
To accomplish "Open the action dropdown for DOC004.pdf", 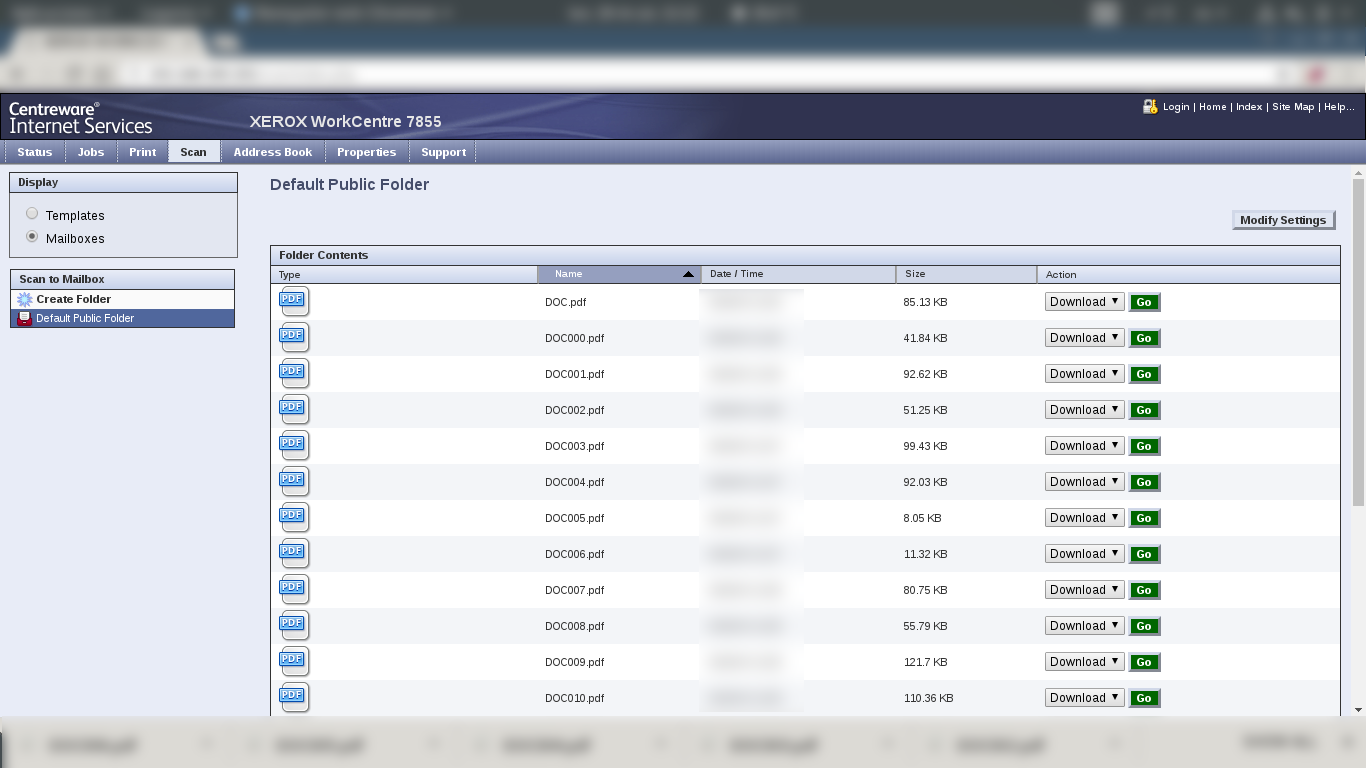I will click(1085, 482).
